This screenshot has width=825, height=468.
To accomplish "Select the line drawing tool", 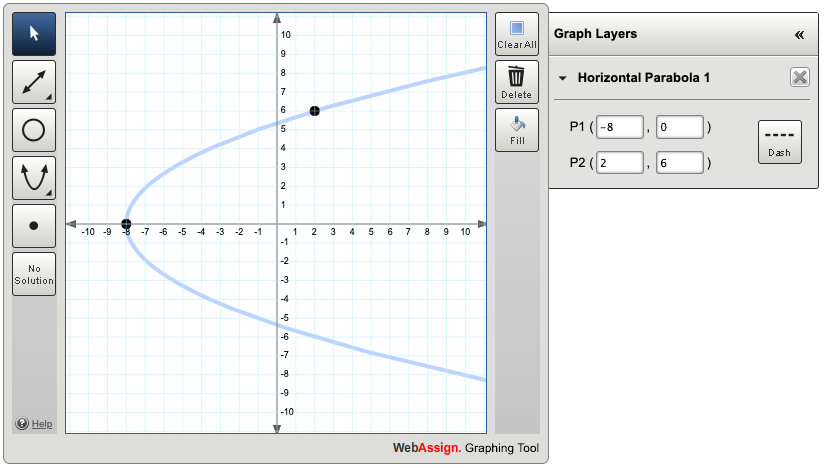I will [34, 82].
